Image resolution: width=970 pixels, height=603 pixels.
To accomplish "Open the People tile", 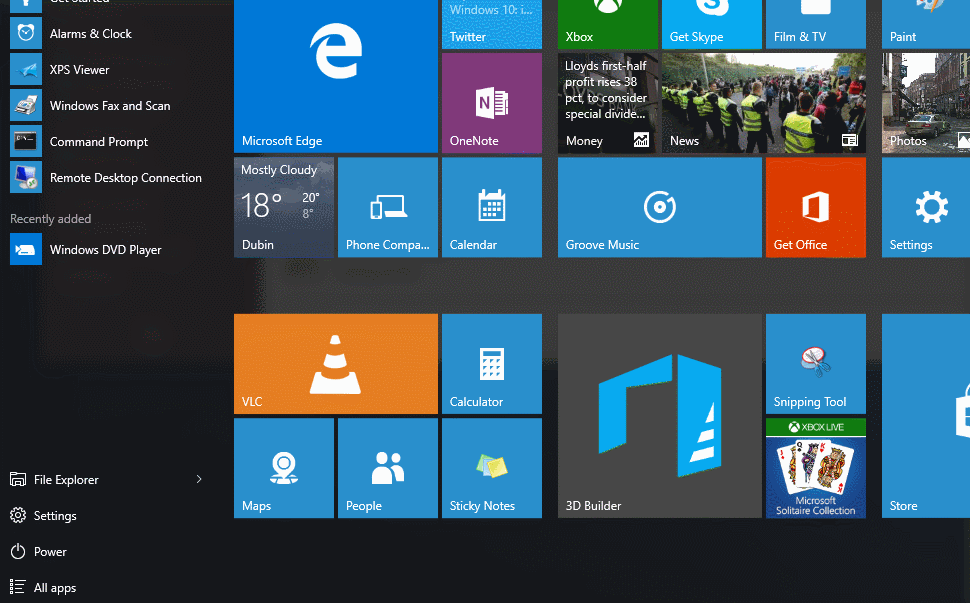I will pyautogui.click(x=387, y=468).
